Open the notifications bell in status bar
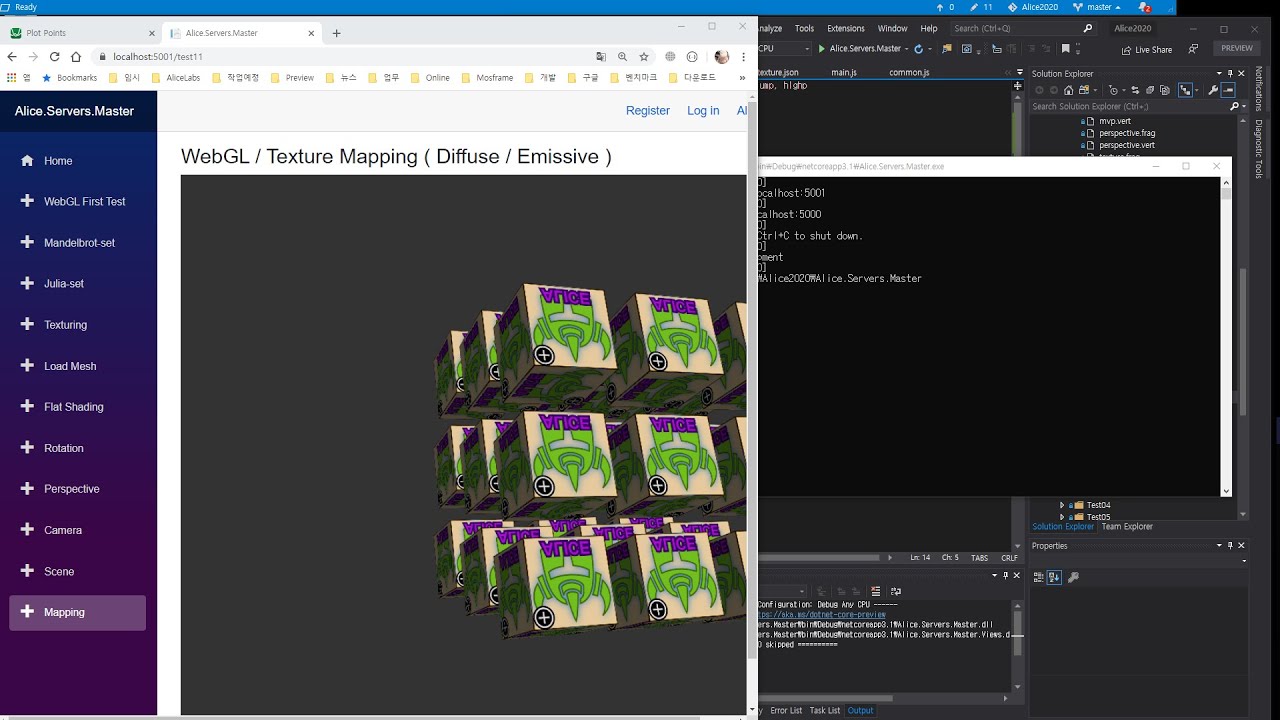Screen dimensions: 1280x720 tap(1146, 7)
